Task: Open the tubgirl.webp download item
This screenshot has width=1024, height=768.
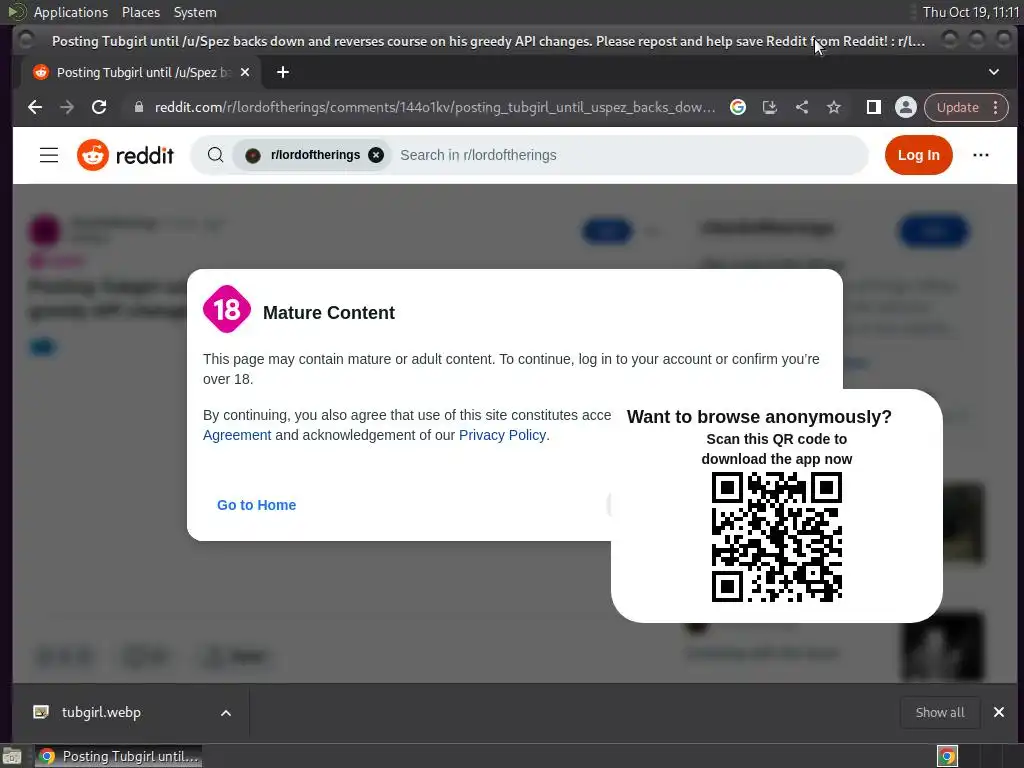Action: click(101, 712)
